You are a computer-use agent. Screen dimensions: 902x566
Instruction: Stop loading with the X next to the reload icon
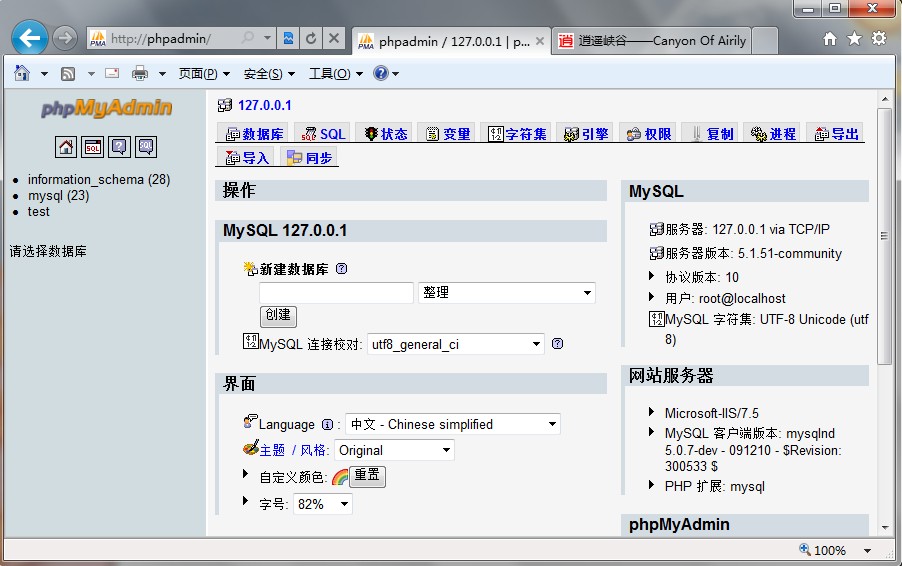(334, 39)
